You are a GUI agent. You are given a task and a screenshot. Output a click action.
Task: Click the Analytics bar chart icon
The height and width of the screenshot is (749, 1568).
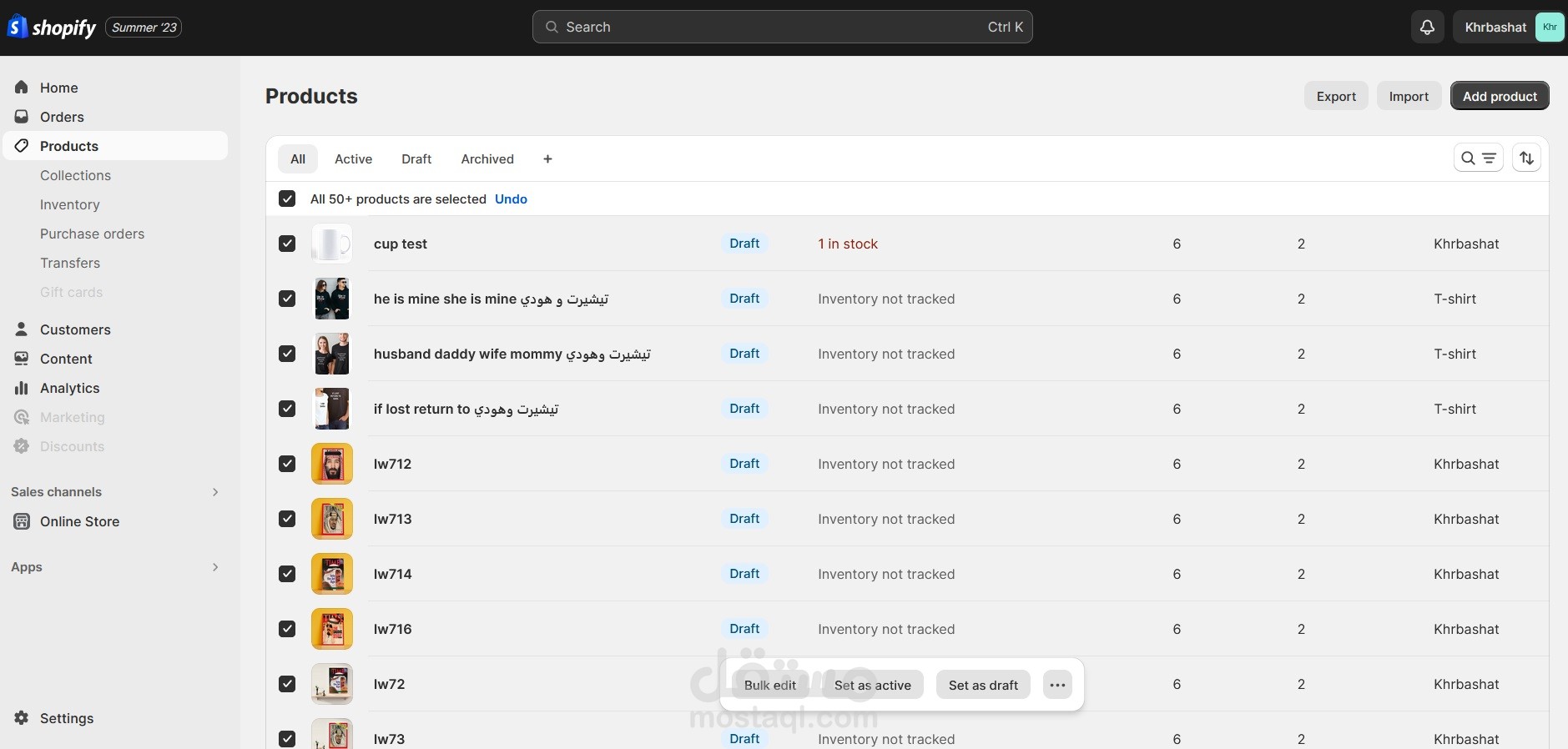point(22,388)
